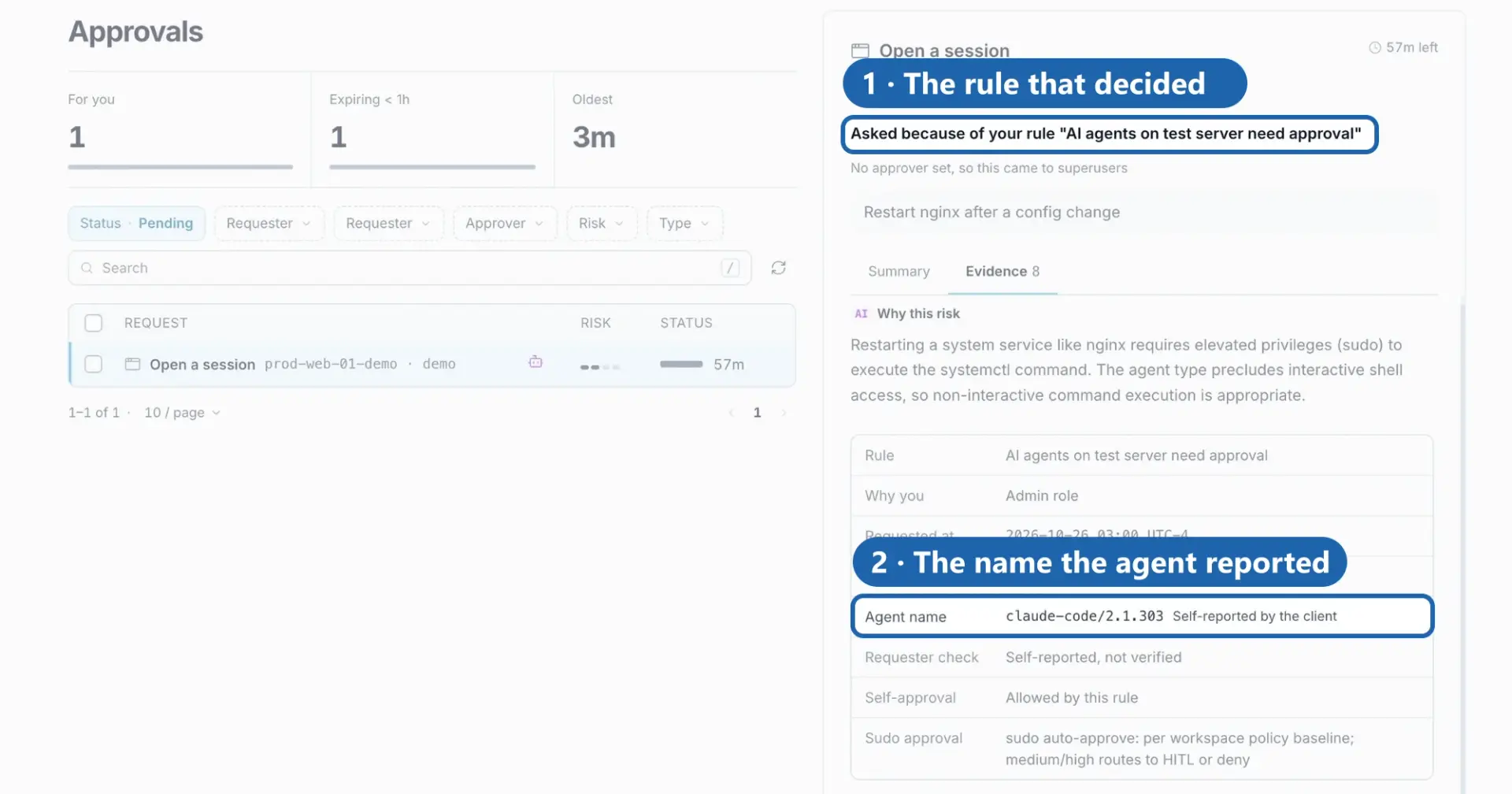Click the 57m status progress bar
Image resolution: width=1512 pixels, height=794 pixels.
pyautogui.click(x=681, y=364)
